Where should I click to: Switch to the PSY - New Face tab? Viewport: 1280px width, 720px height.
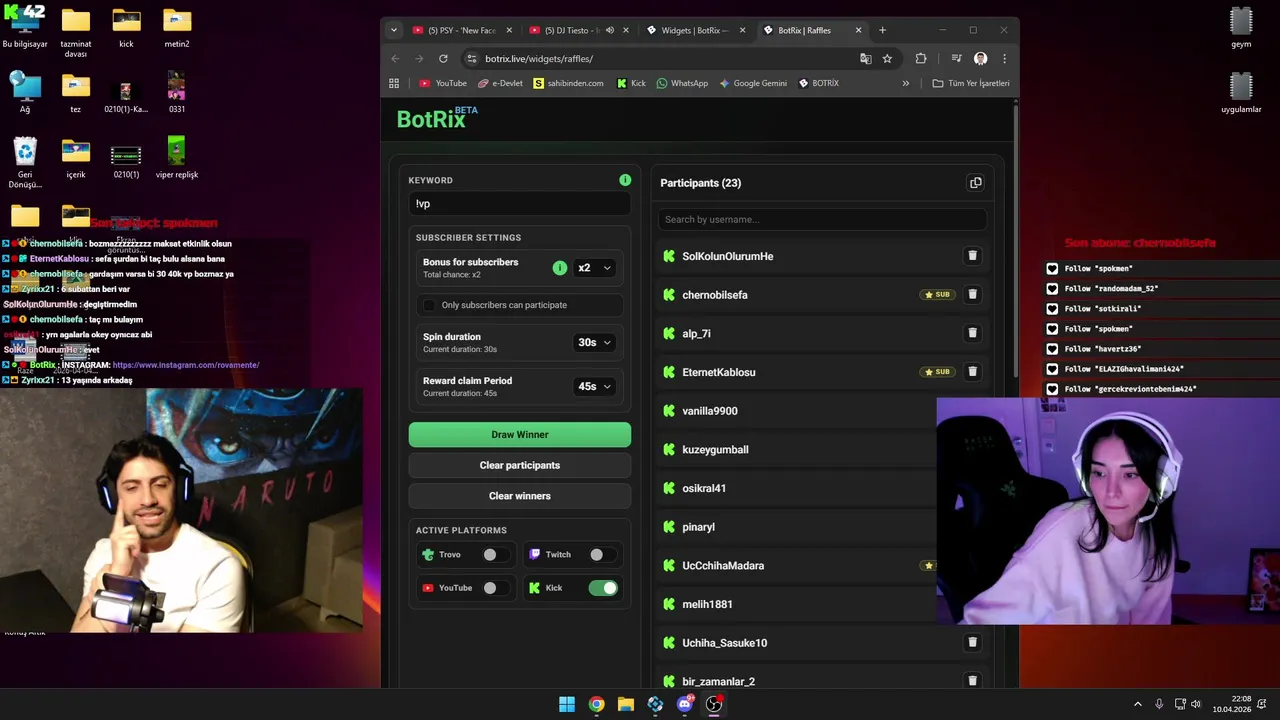pyautogui.click(x=462, y=30)
